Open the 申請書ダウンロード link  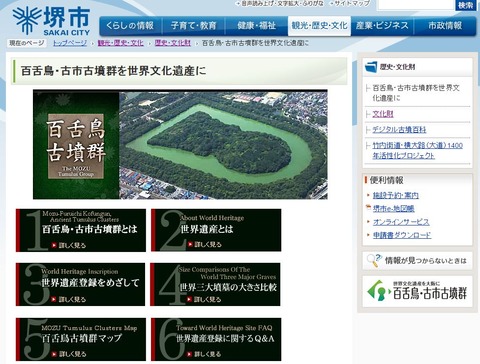[402, 235]
